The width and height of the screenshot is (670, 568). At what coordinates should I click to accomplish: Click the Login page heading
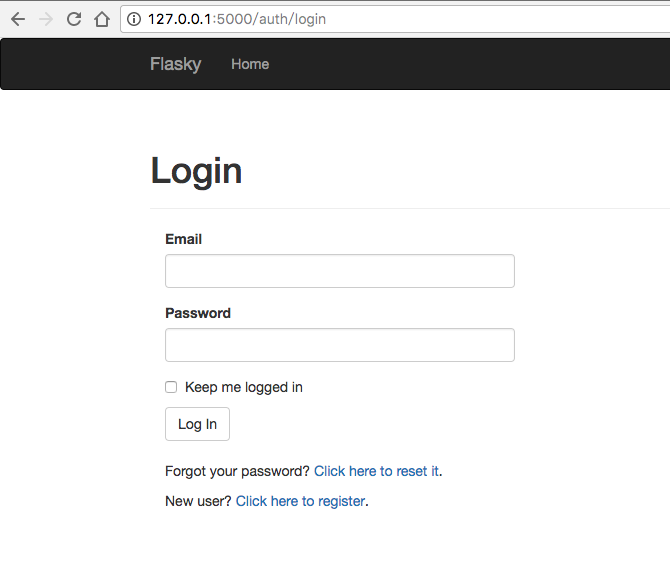pos(196,171)
